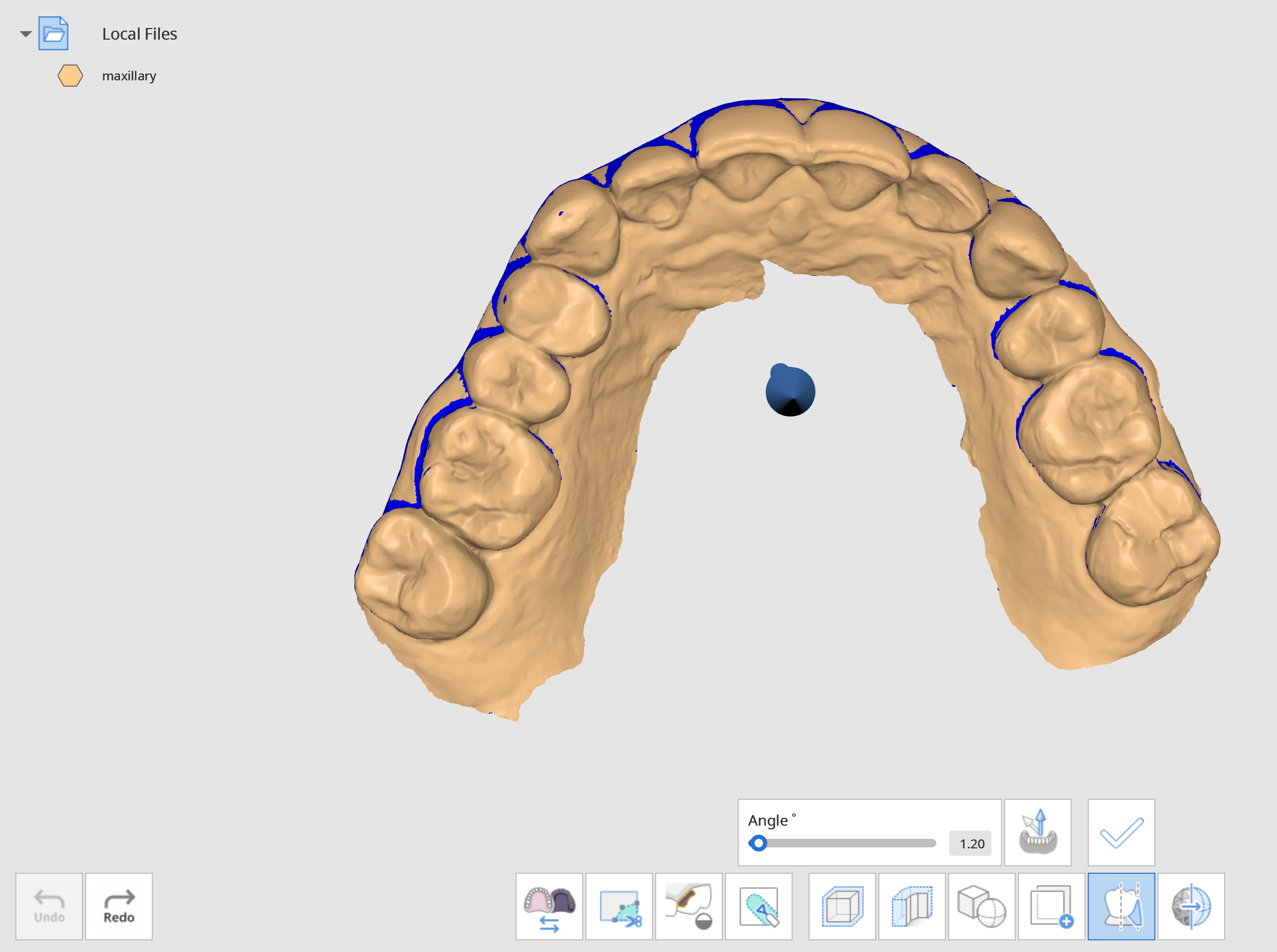The width and height of the screenshot is (1277, 952).
Task: Click the flip orientation globe icon
Action: click(x=1191, y=906)
